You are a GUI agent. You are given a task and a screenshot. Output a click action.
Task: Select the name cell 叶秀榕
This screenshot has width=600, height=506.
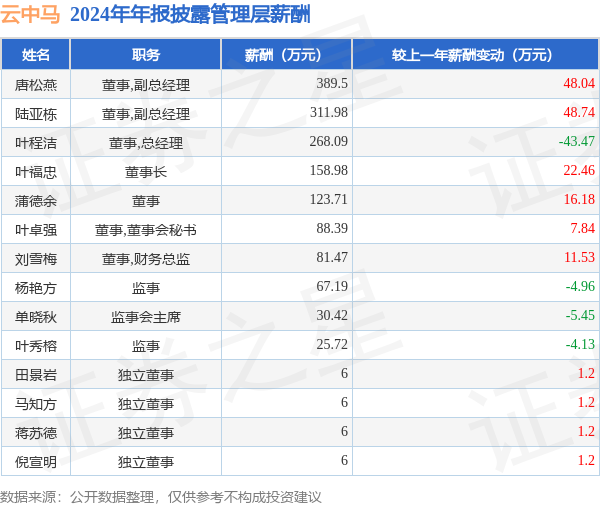36,346
